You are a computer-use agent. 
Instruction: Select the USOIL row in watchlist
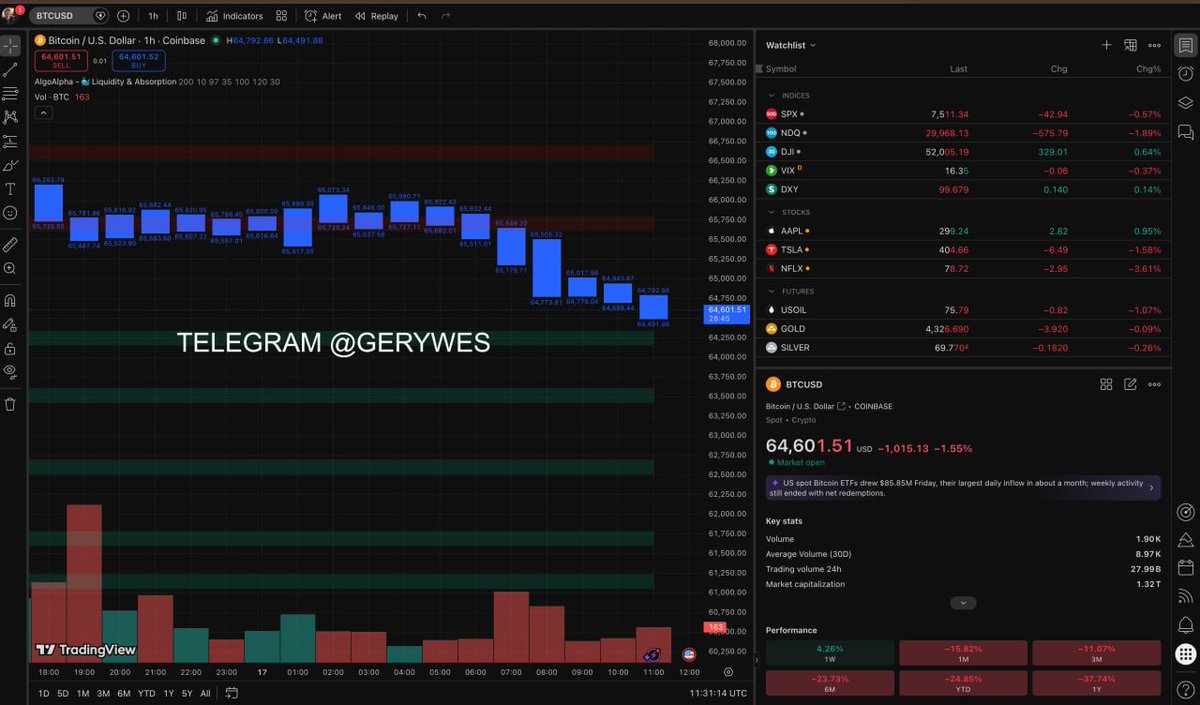click(963, 310)
